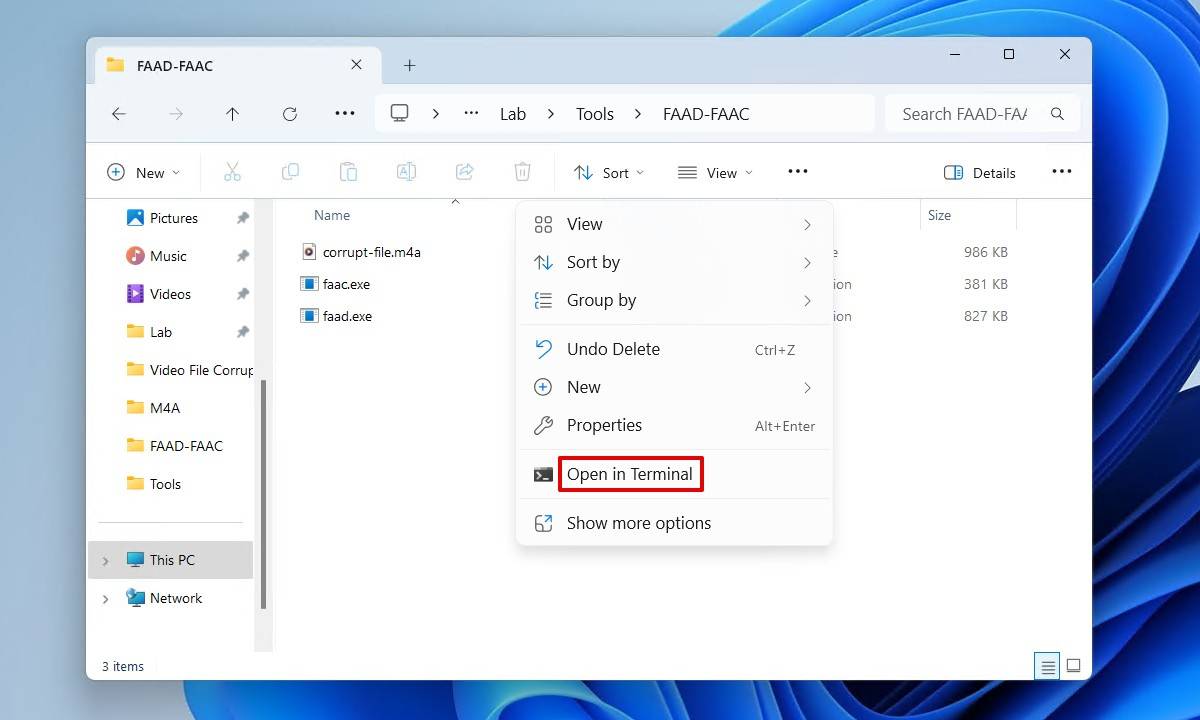
Task: Click the search magnifier icon
Action: point(1057,114)
